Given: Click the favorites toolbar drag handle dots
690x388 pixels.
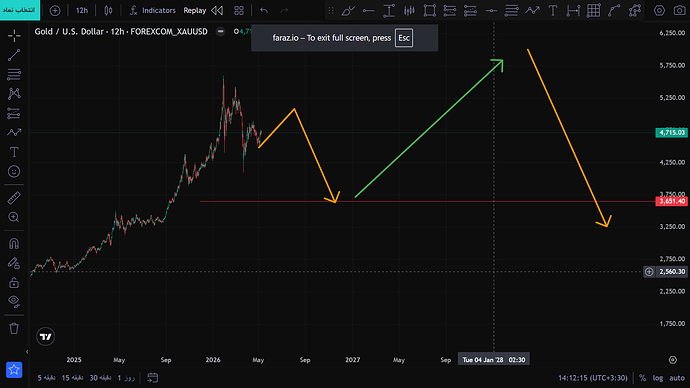Looking at the screenshot, I should (331, 11).
